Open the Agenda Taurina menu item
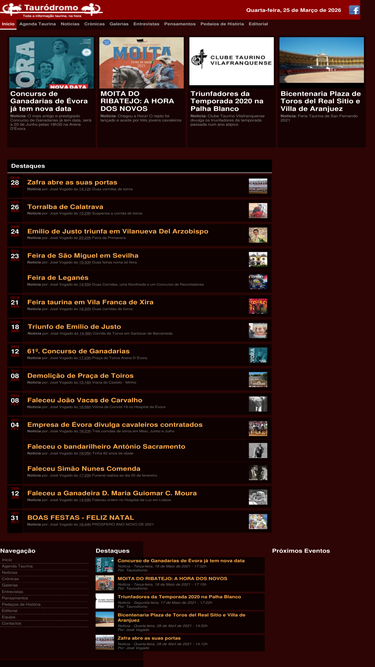Viewport: 375px width, 667px height. point(37,24)
